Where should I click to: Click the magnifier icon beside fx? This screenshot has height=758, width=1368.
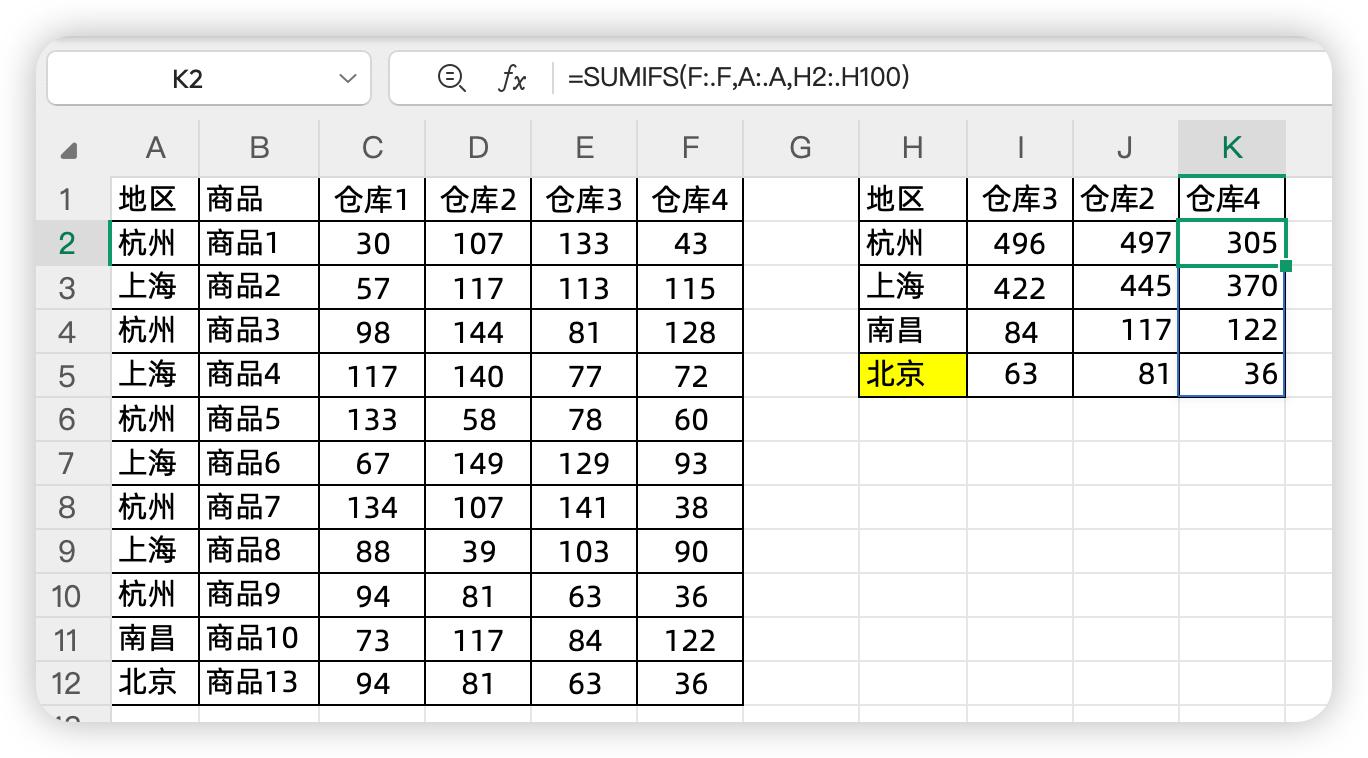pos(452,77)
